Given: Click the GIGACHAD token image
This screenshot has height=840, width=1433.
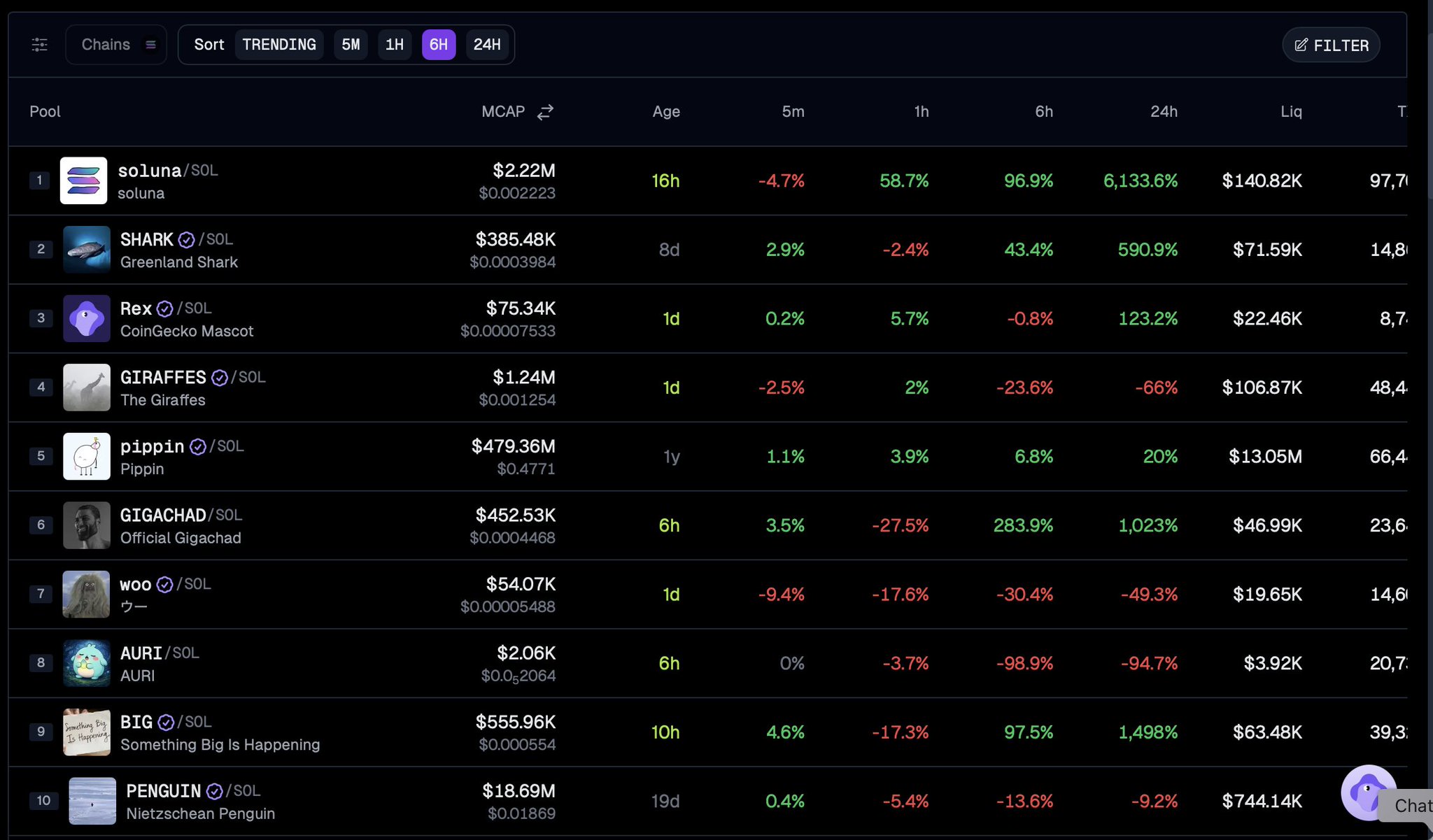Looking at the screenshot, I should pyautogui.click(x=86, y=525).
